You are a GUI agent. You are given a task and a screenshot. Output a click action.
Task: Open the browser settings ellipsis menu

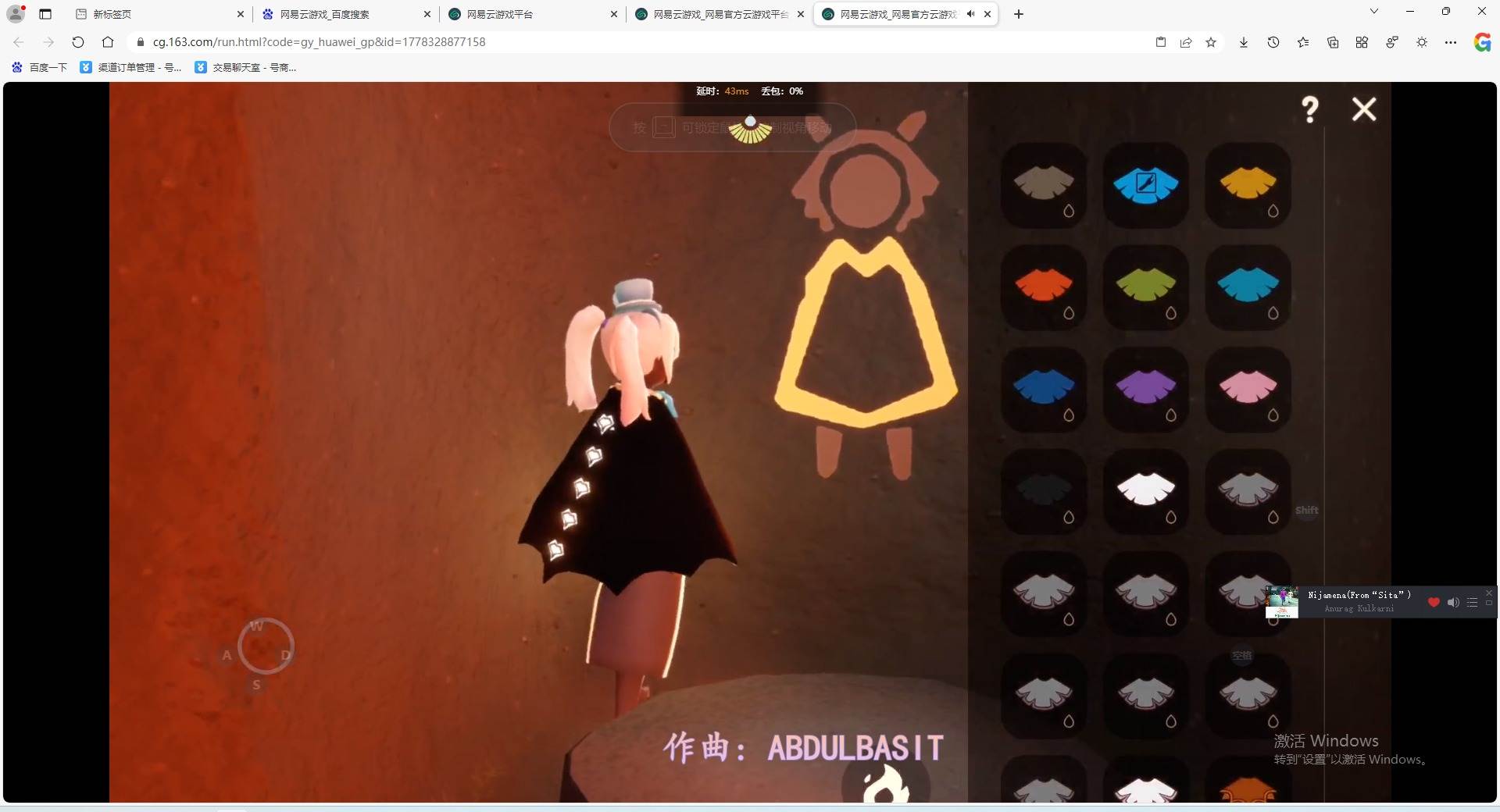click(x=1451, y=42)
